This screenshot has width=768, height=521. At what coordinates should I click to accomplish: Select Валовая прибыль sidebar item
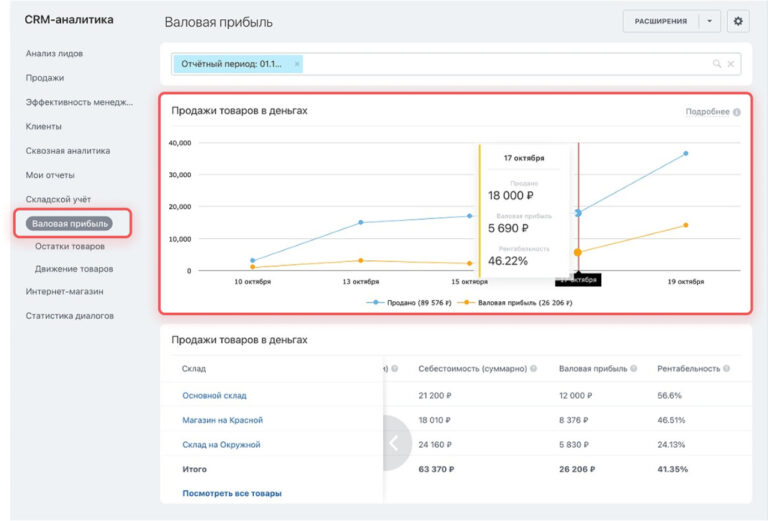pyautogui.click(x=70, y=224)
